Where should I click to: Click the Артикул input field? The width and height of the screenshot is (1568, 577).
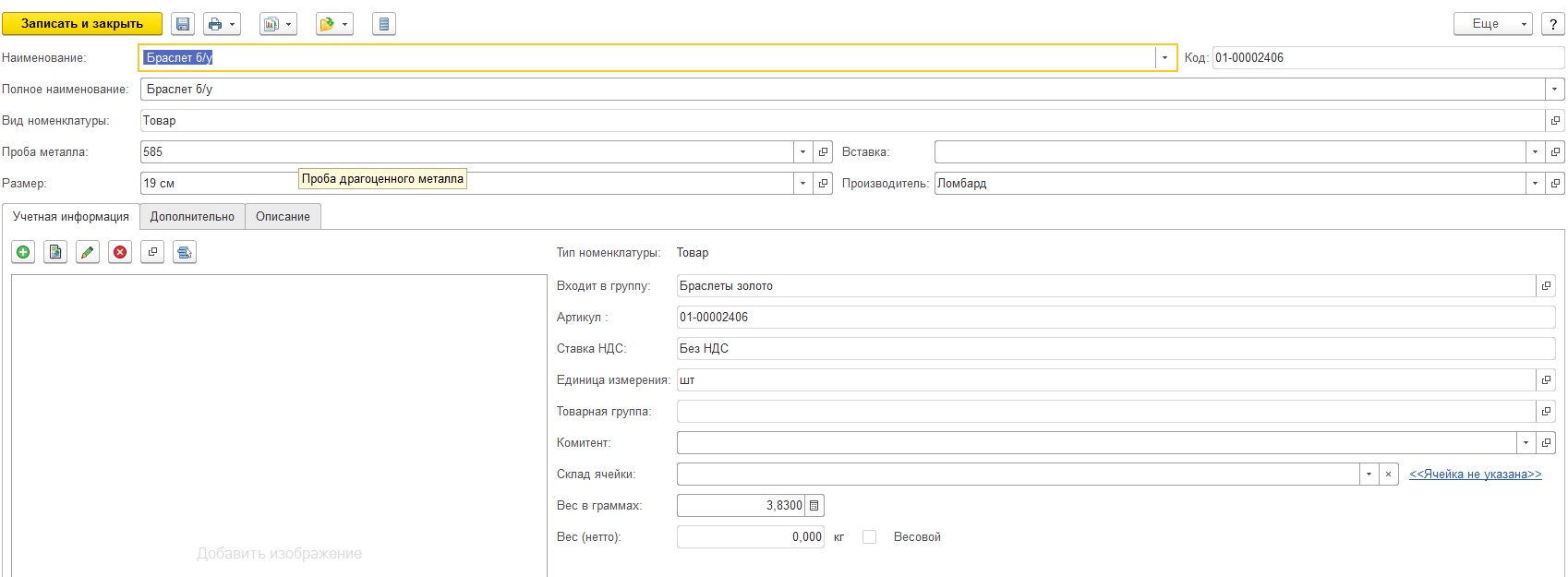click(x=1115, y=318)
